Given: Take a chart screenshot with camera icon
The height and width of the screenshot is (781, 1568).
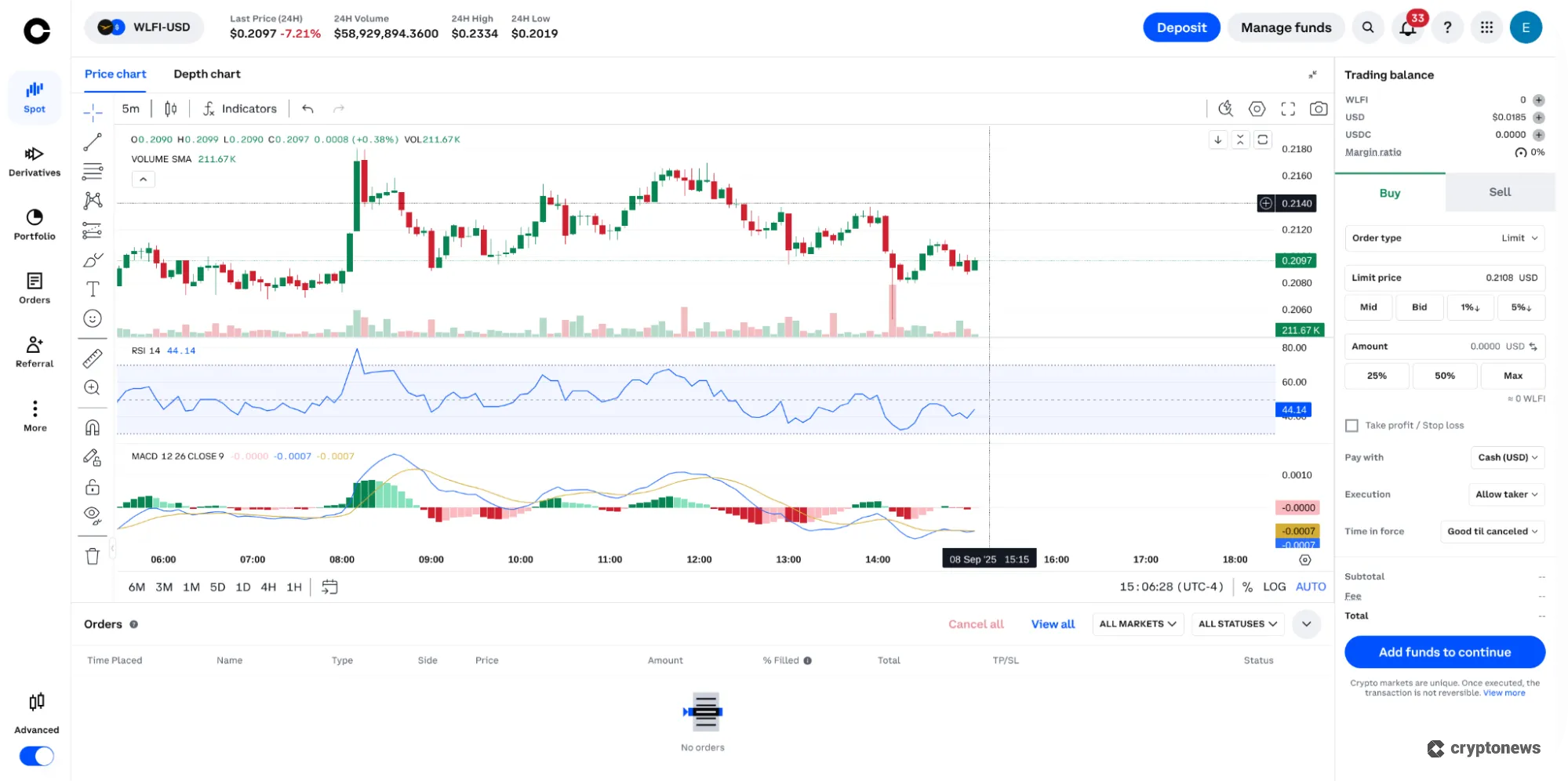Looking at the screenshot, I should [1318, 109].
